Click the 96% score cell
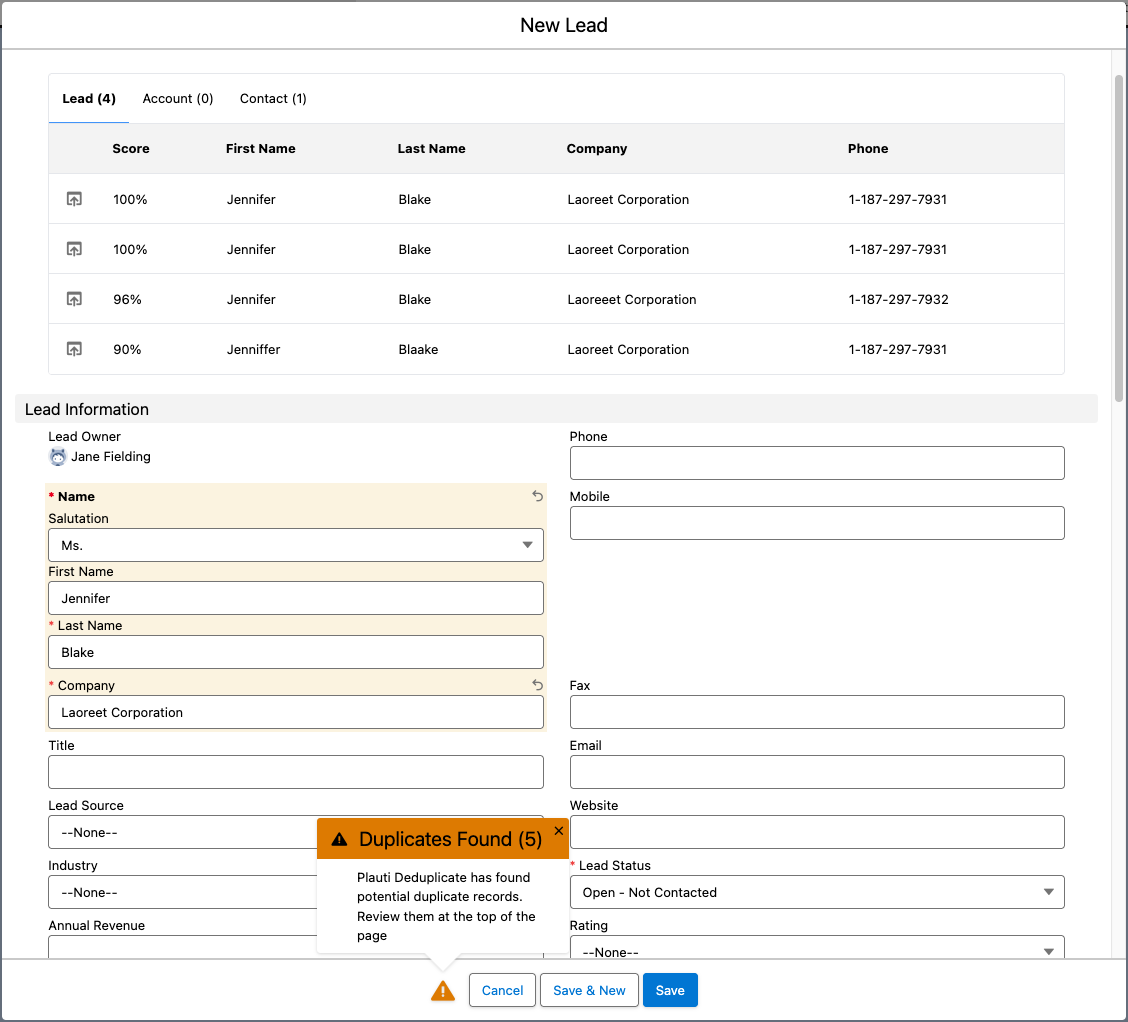Viewport: 1128px width, 1022px height. click(x=127, y=299)
